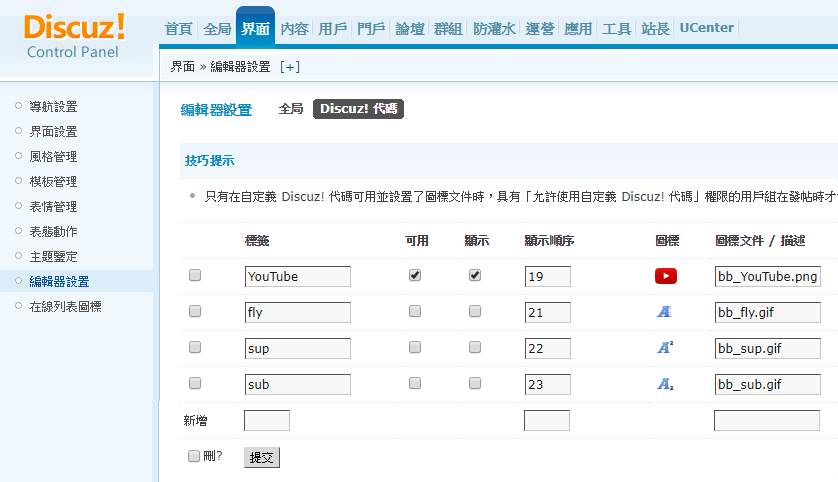Click the bb_YouTube.png icon file field
The width and height of the screenshot is (838, 482).
pyautogui.click(x=767, y=276)
